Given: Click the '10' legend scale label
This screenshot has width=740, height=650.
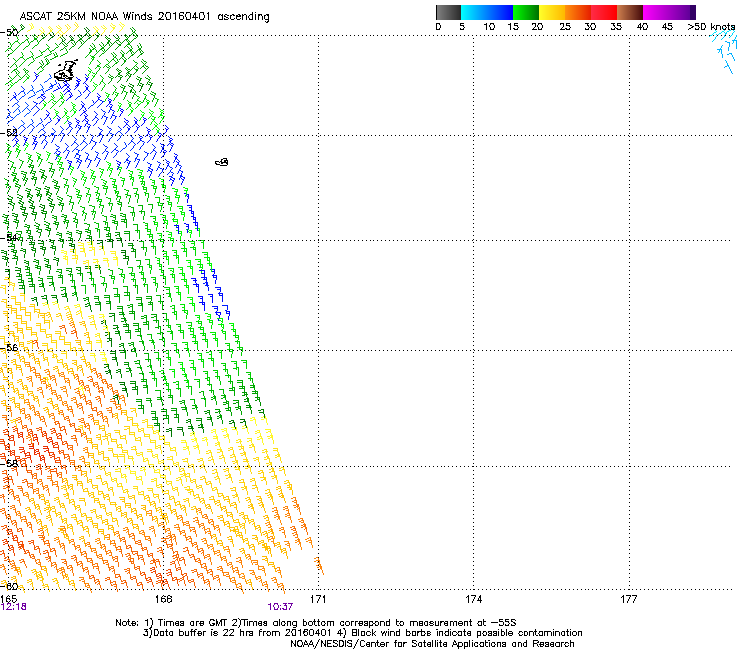Looking at the screenshot, I should [489, 27].
